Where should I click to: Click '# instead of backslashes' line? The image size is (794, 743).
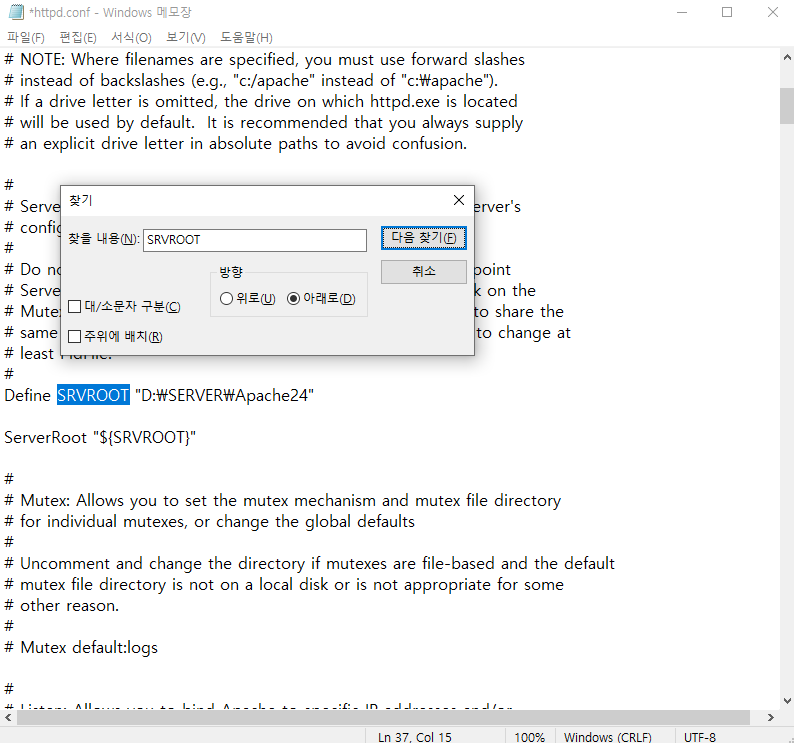coord(251,80)
